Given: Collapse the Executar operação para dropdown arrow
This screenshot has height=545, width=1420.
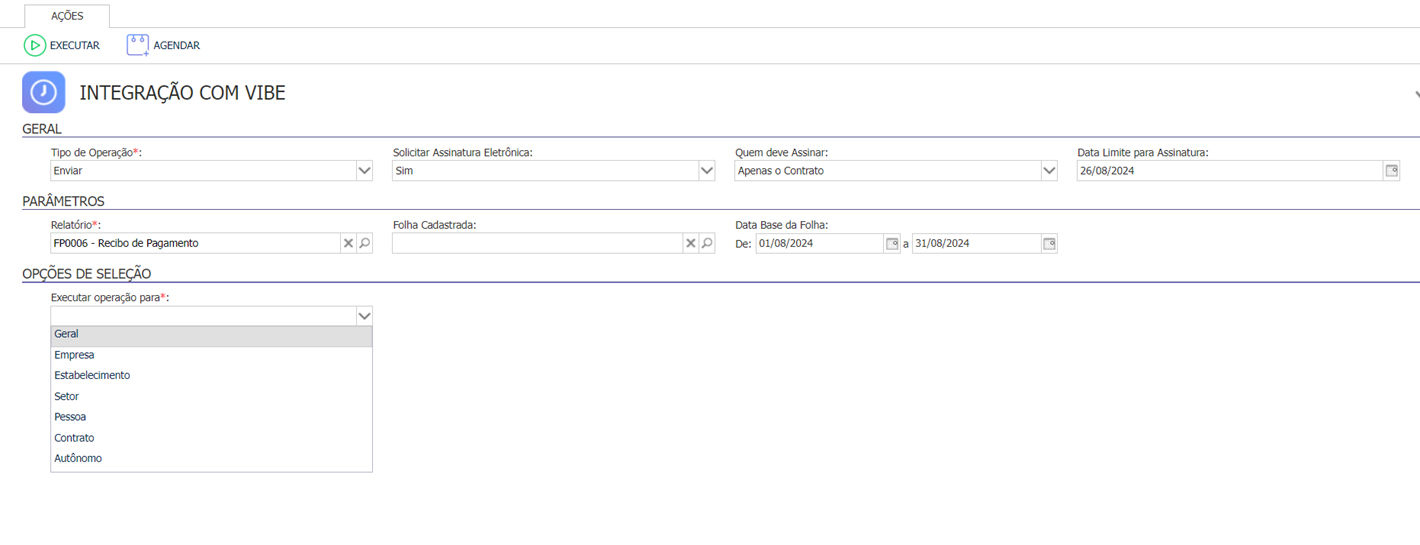Looking at the screenshot, I should click(x=364, y=316).
